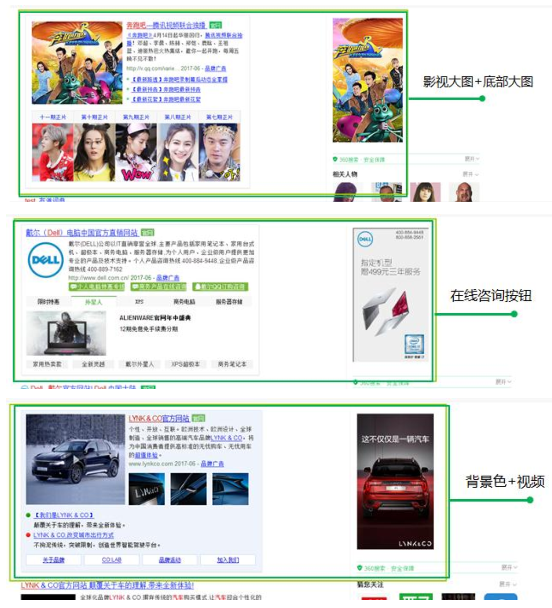Open the red LYNK & CO car ad image

point(395,482)
